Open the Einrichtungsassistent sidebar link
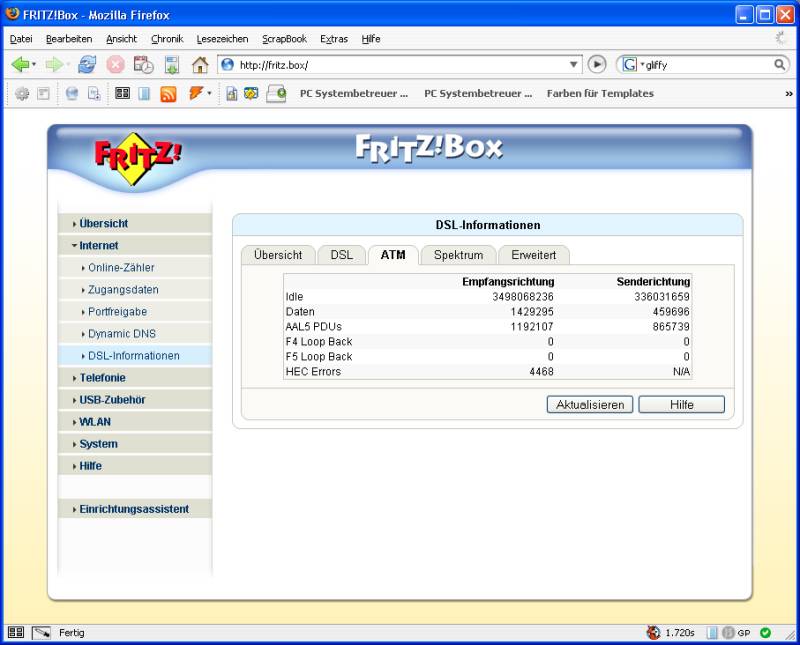This screenshot has width=800, height=645. pyautogui.click(x=135, y=509)
